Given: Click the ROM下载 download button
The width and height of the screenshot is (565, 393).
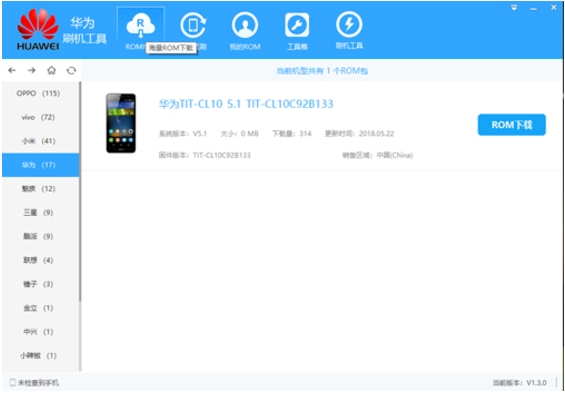Looking at the screenshot, I should [x=512, y=125].
